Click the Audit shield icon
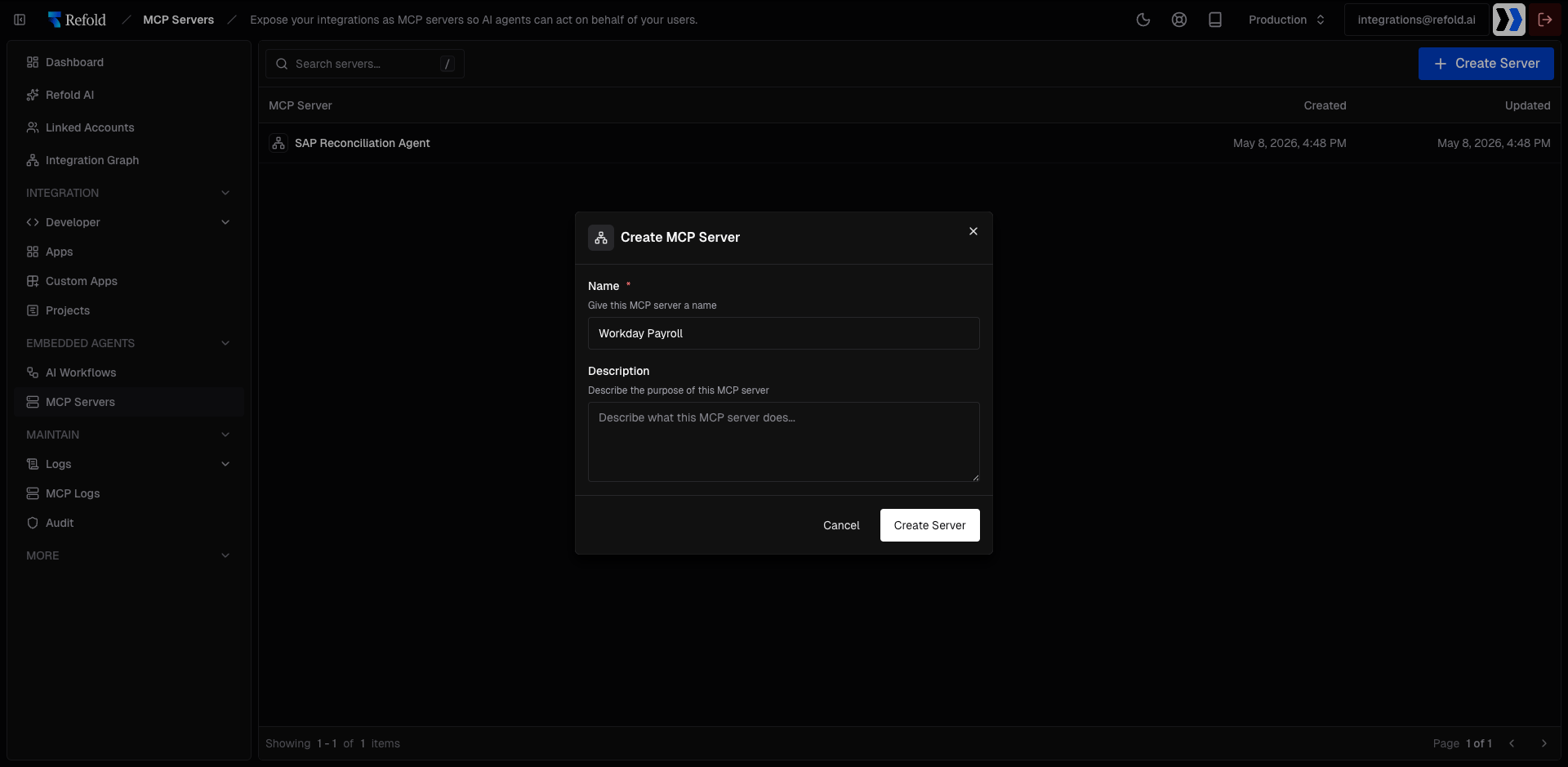This screenshot has height=767, width=1568. coord(33,523)
